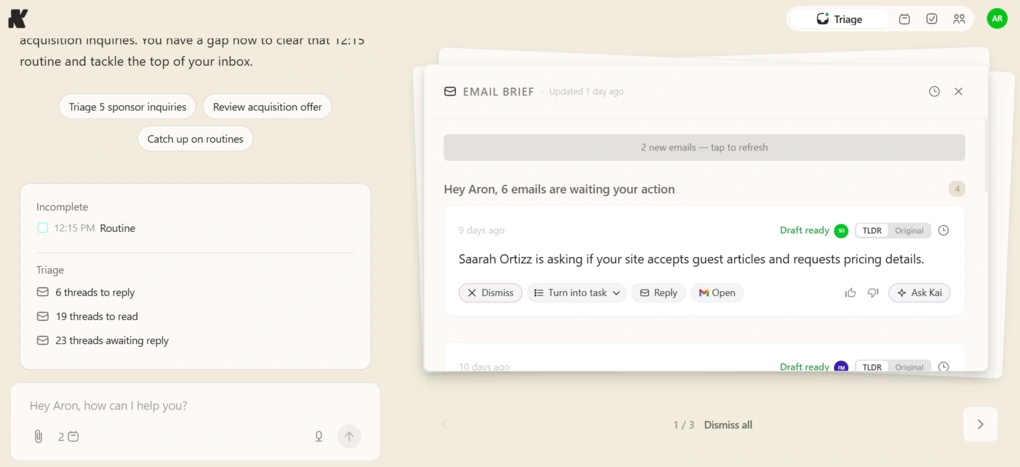Viewport: 1020px width, 467px height.
Task: Click the 1 / 3 page indicator
Action: click(x=684, y=425)
